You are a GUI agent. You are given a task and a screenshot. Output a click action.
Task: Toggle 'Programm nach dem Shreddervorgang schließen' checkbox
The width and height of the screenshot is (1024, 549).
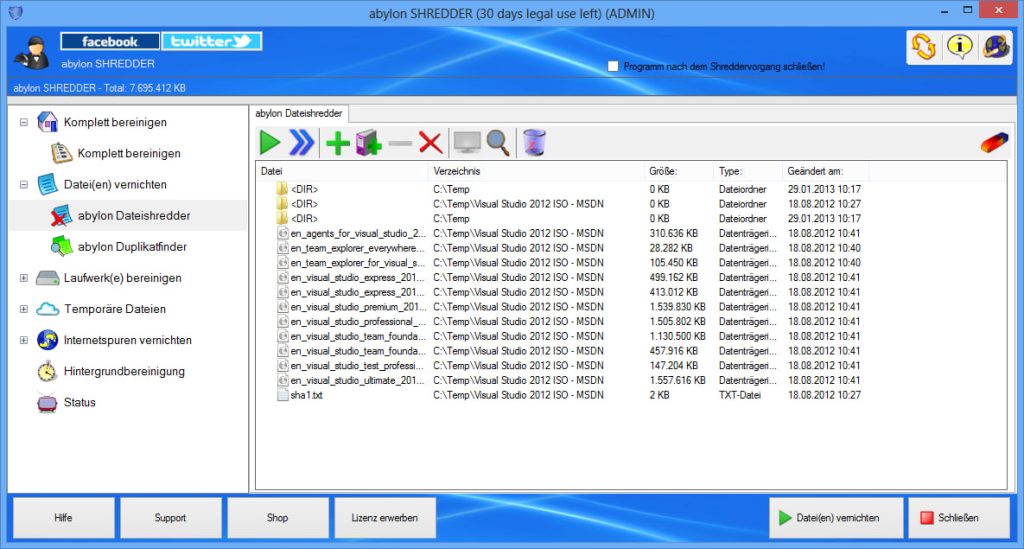[613, 67]
